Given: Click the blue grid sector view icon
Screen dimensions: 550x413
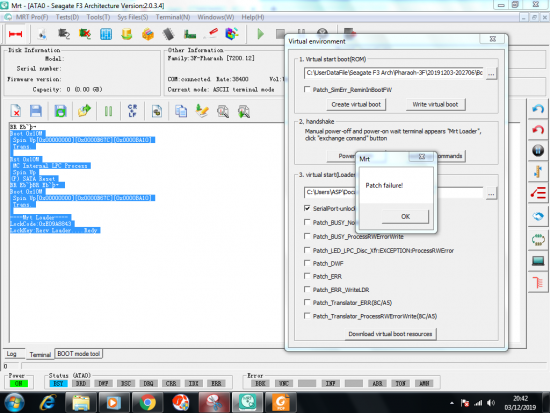Looking at the screenshot, I should tap(106, 34).
